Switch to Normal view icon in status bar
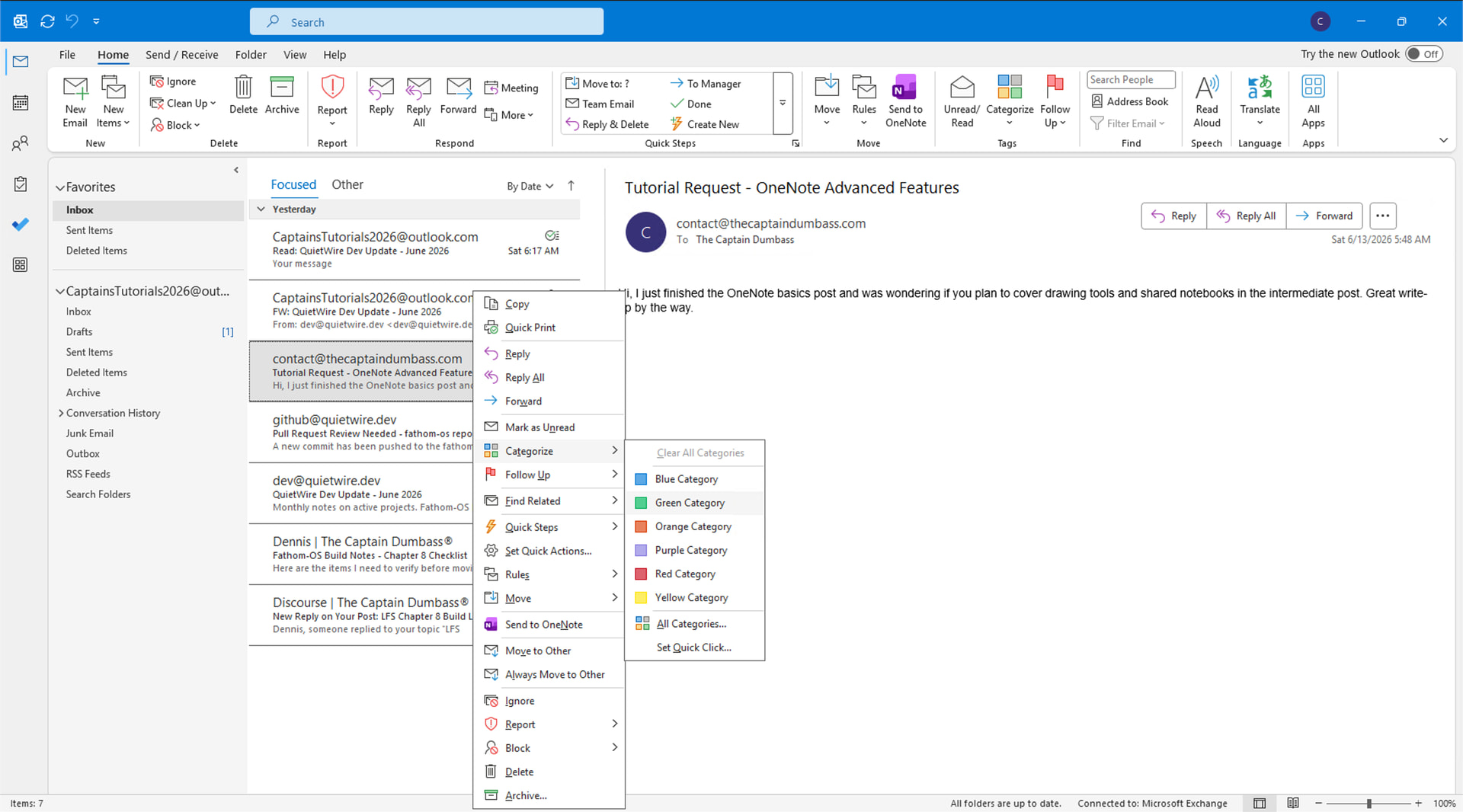 click(1260, 803)
